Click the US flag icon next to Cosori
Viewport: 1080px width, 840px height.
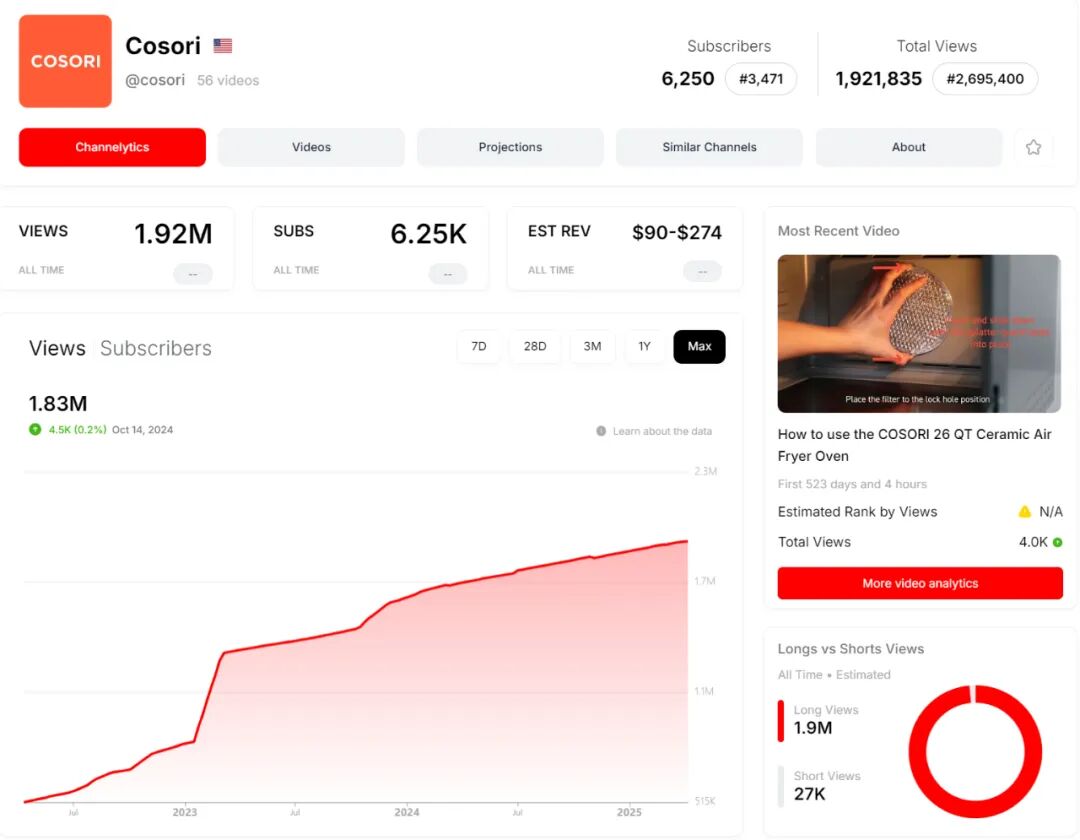point(221,44)
